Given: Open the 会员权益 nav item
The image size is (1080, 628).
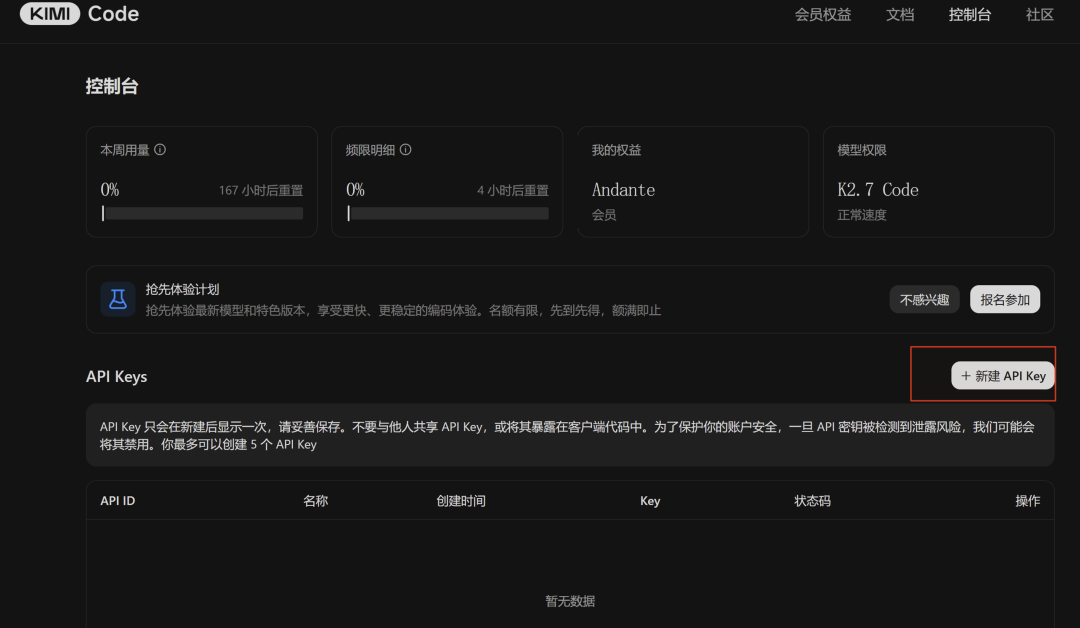Looking at the screenshot, I should [x=823, y=14].
